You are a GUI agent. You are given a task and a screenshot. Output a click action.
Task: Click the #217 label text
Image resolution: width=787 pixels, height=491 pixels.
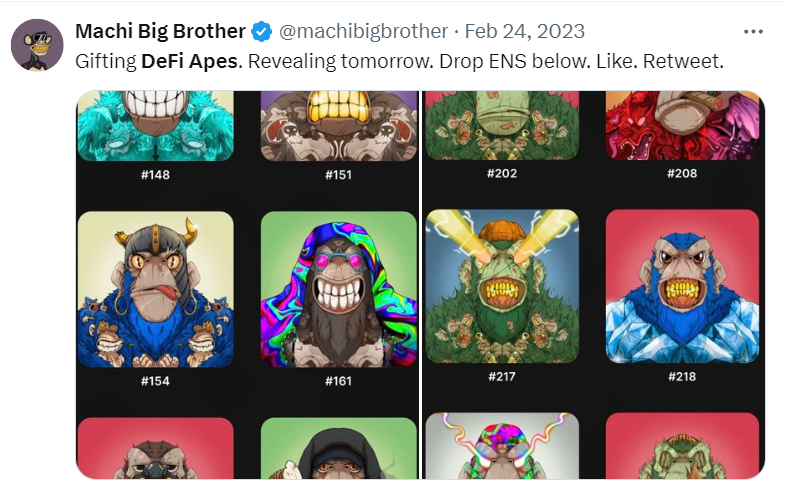(x=502, y=377)
